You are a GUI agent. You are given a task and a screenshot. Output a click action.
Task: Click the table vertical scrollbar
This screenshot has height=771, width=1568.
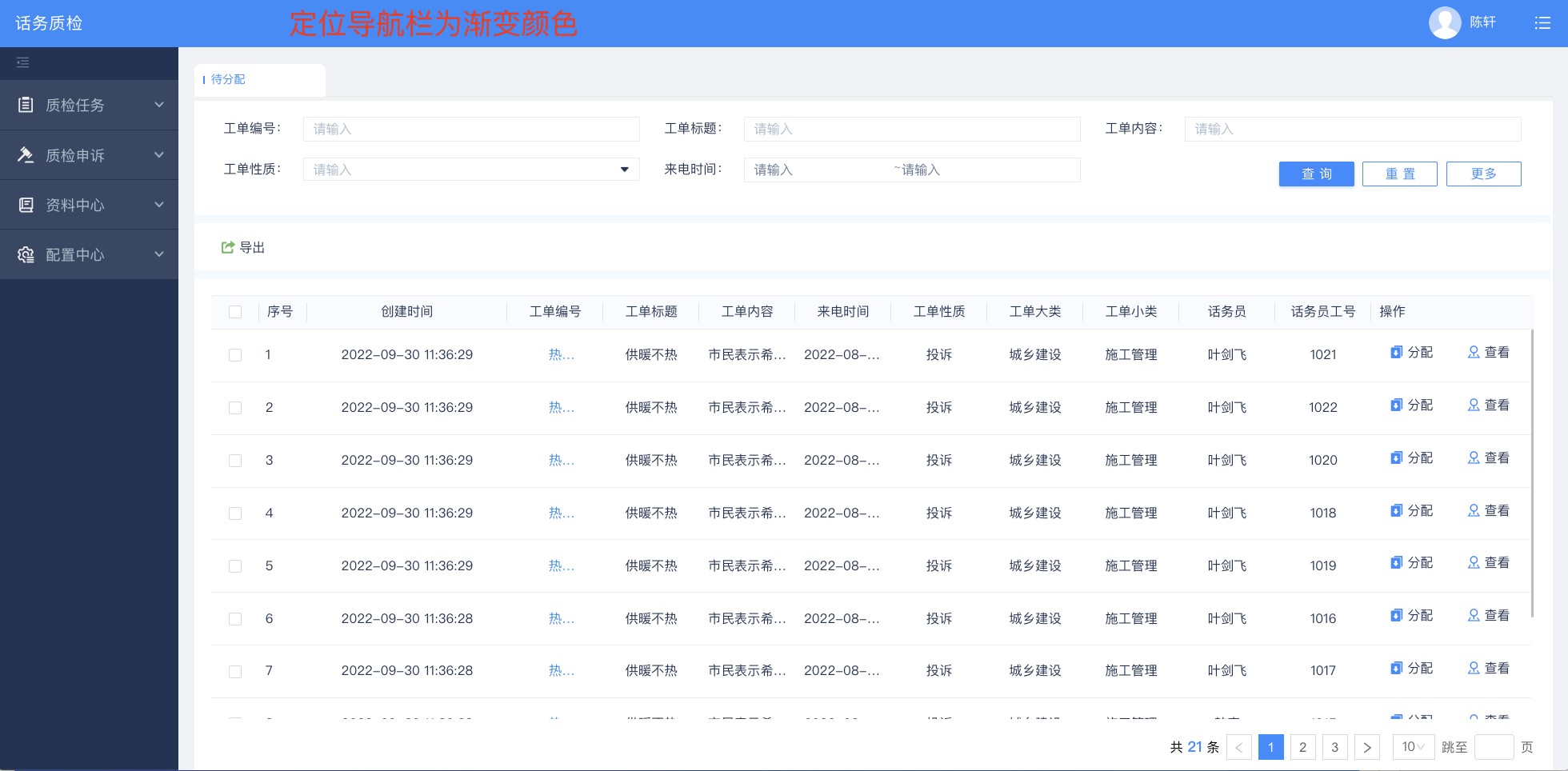(1532, 473)
